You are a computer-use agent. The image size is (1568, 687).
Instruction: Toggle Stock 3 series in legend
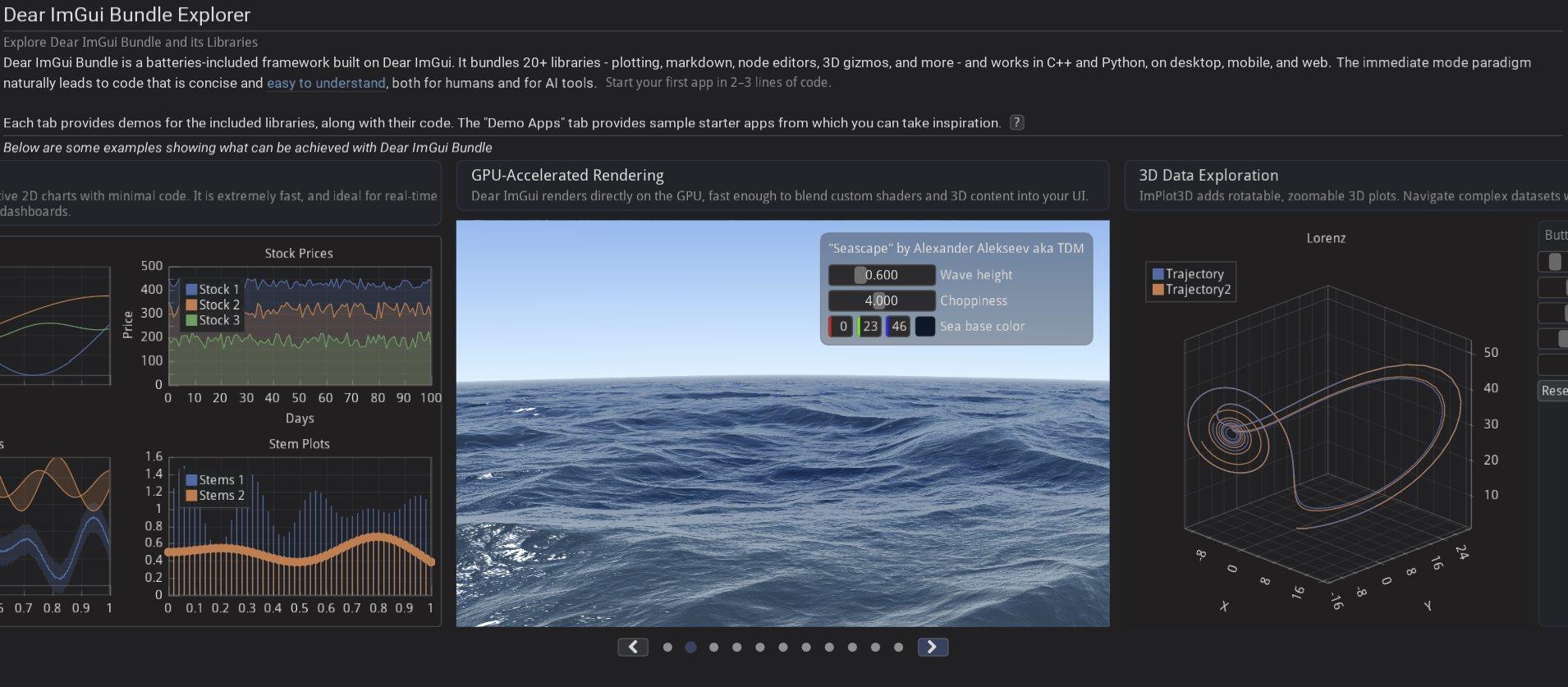pos(213,320)
